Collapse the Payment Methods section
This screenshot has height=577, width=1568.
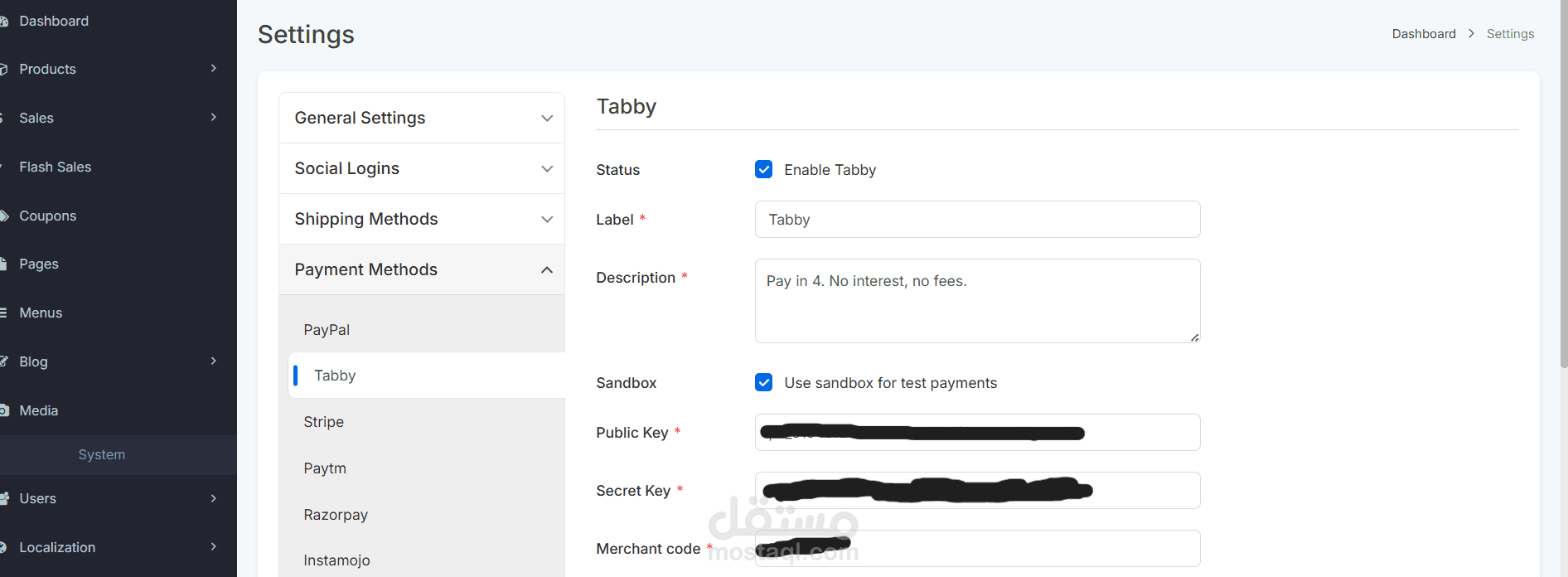click(x=422, y=269)
